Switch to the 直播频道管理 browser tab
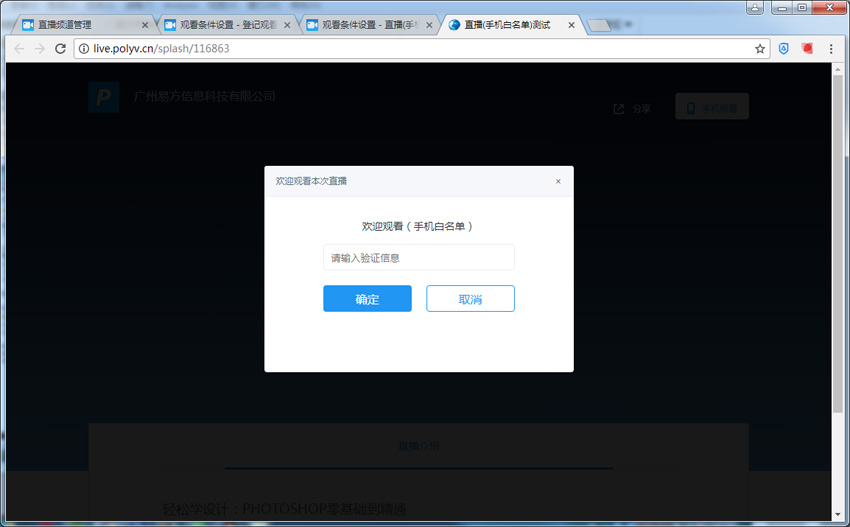The width and height of the screenshot is (850, 527). 80,24
